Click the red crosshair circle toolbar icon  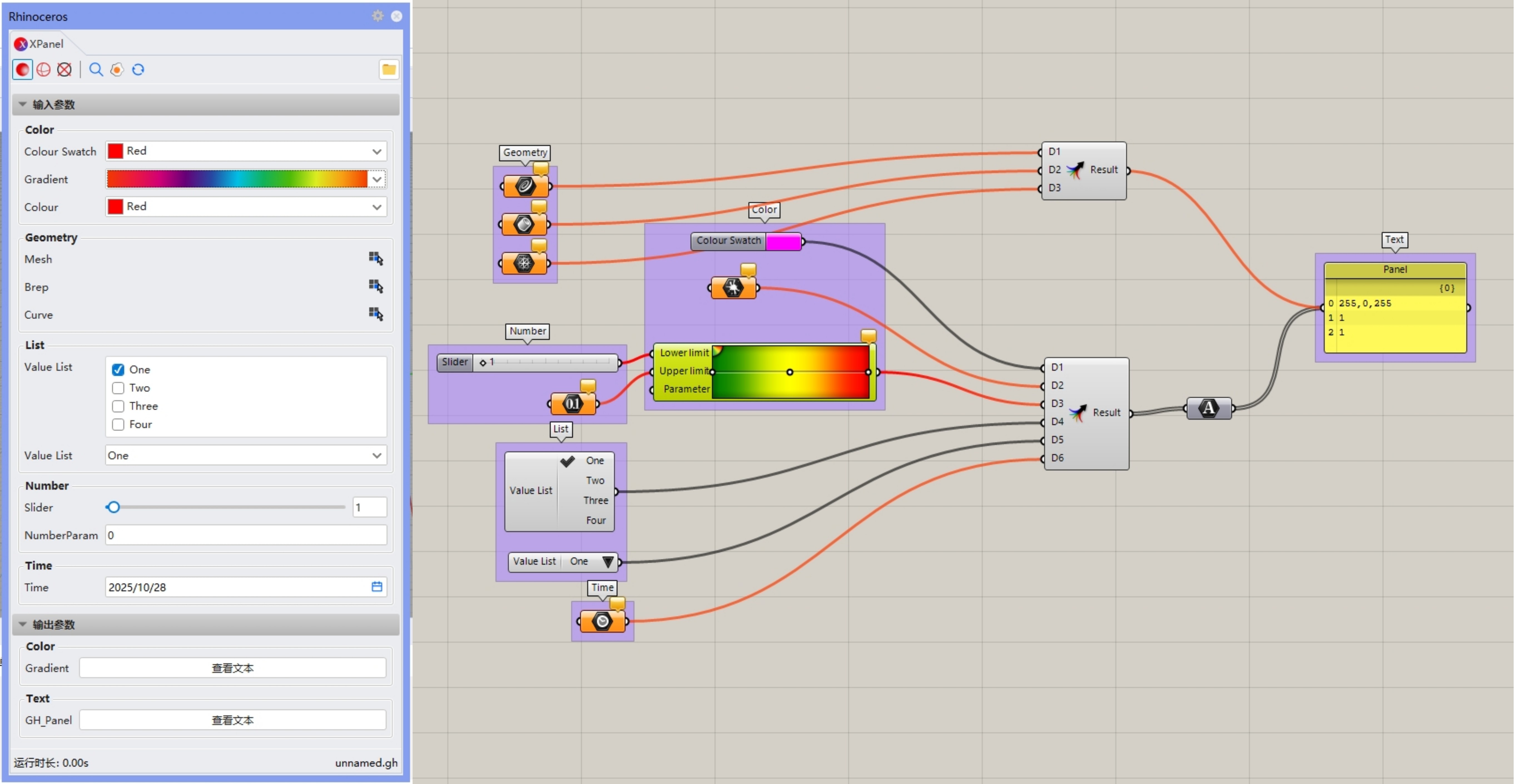click(x=43, y=70)
